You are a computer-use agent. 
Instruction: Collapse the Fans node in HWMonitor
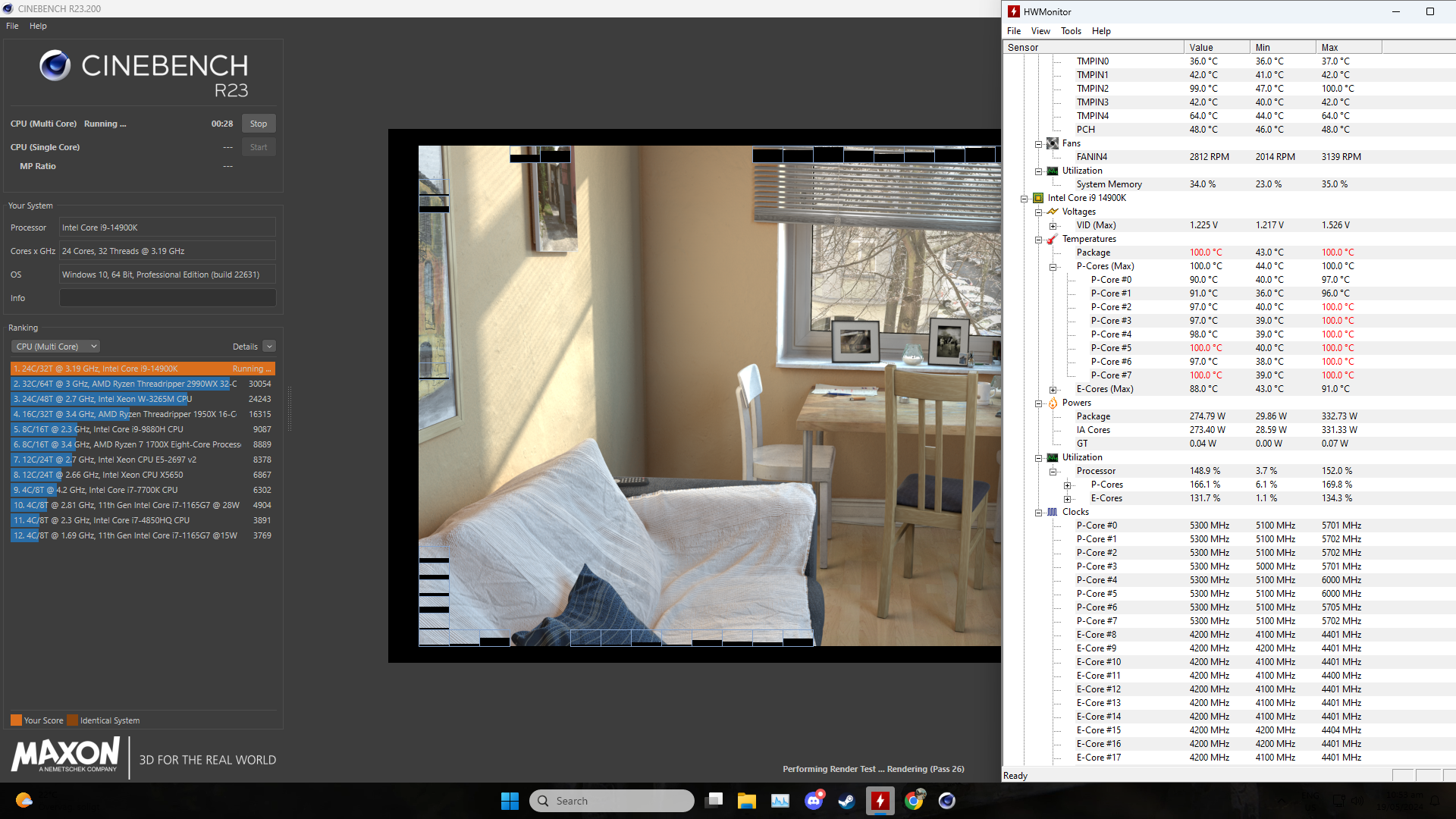click(1038, 143)
